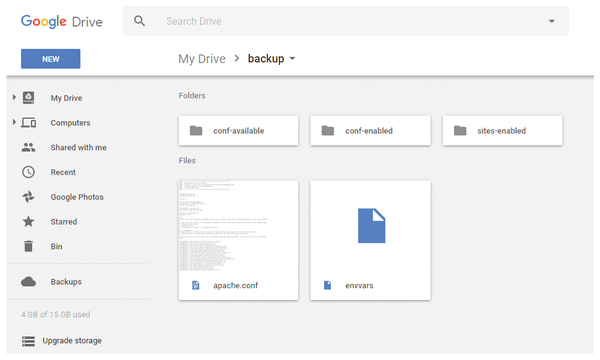The image size is (600, 360).
Task: Open Shared with me
Action: (78, 148)
